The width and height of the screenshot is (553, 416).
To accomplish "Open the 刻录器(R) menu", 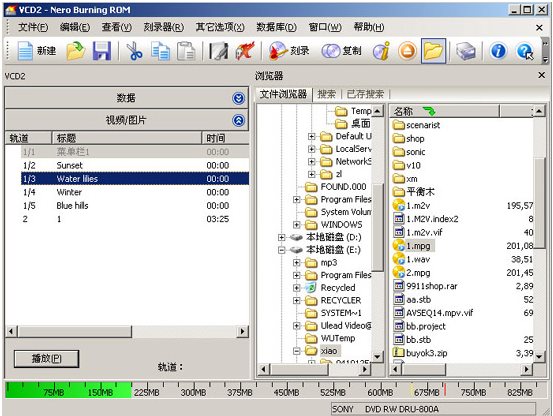I will (164, 27).
